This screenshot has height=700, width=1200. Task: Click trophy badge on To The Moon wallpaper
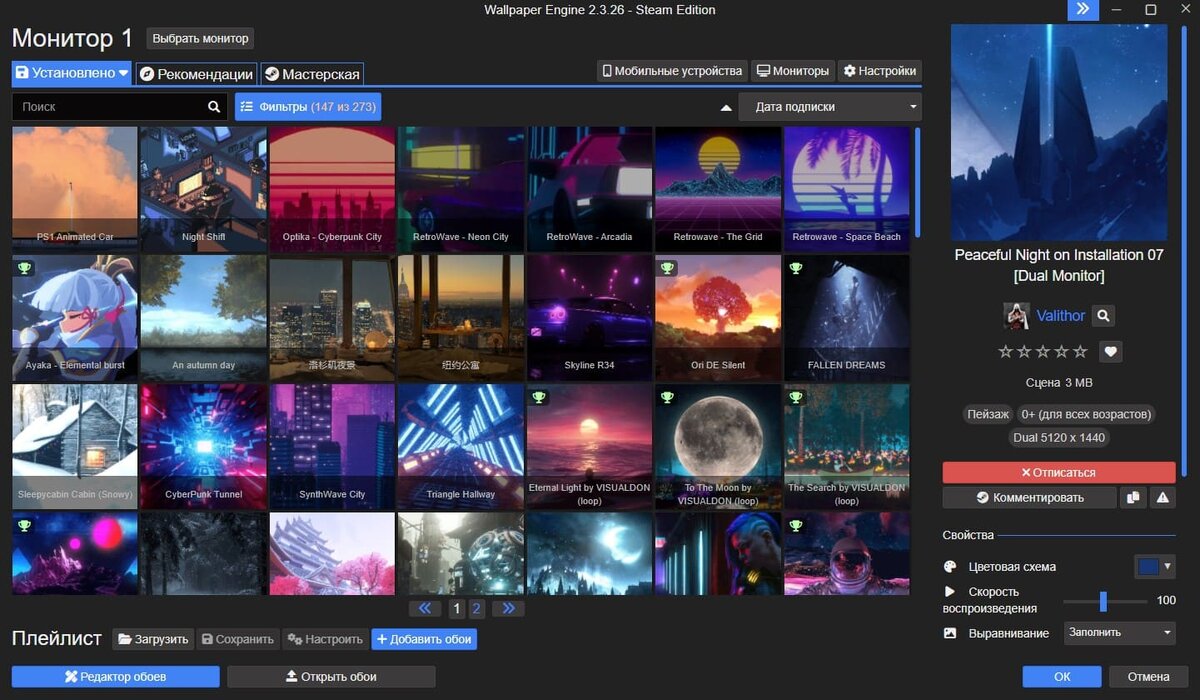[667, 398]
